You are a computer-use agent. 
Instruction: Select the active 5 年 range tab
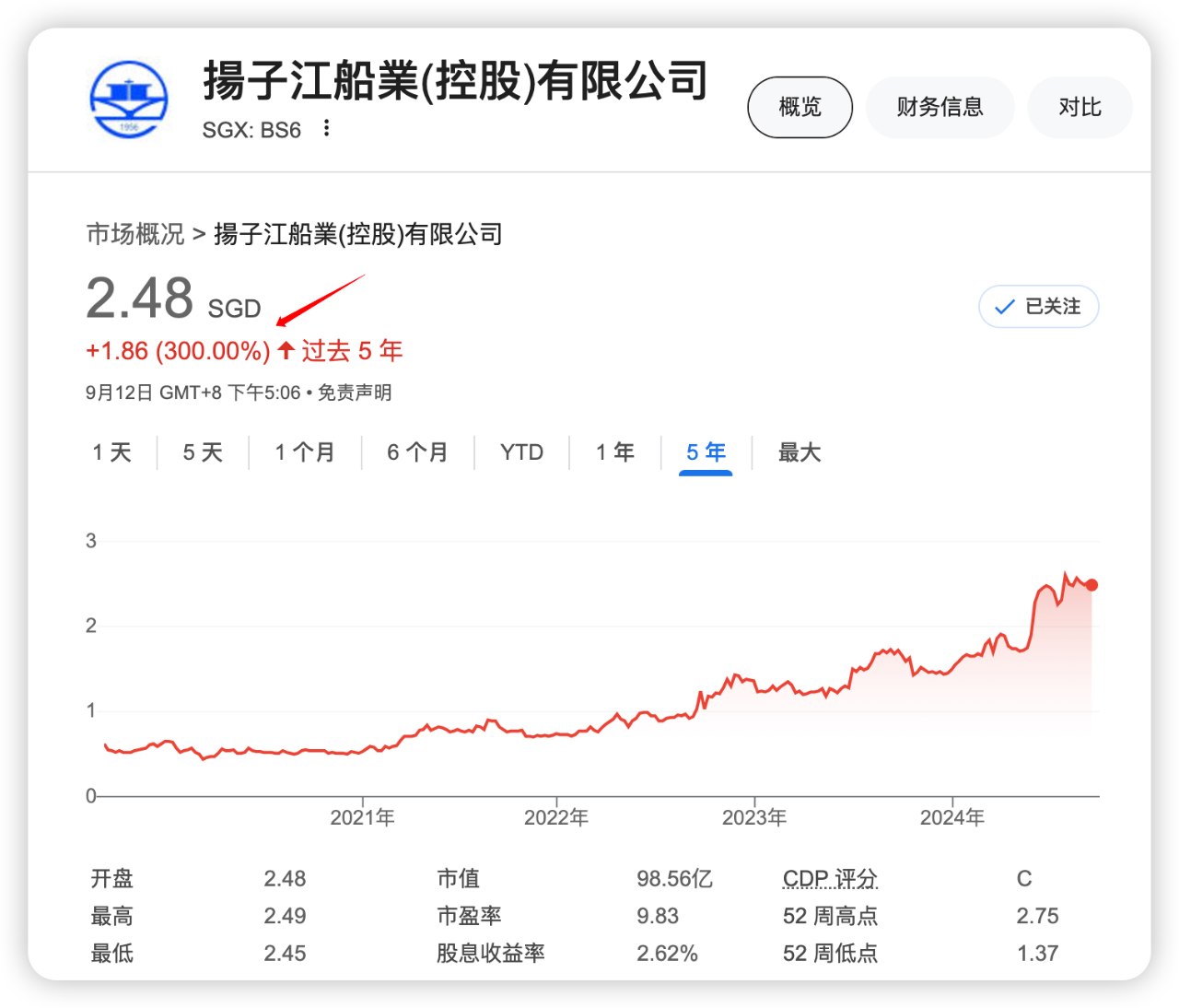[x=706, y=452]
